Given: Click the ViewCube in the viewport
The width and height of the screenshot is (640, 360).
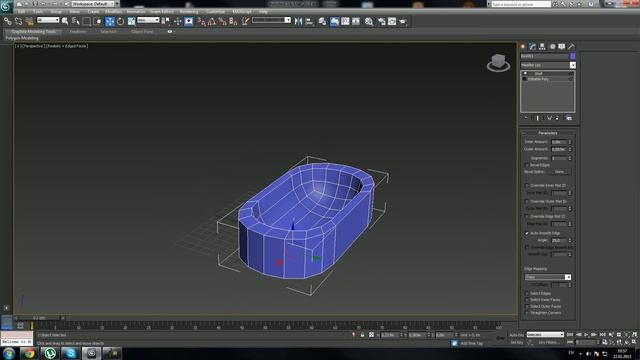Looking at the screenshot, I should pos(498,62).
